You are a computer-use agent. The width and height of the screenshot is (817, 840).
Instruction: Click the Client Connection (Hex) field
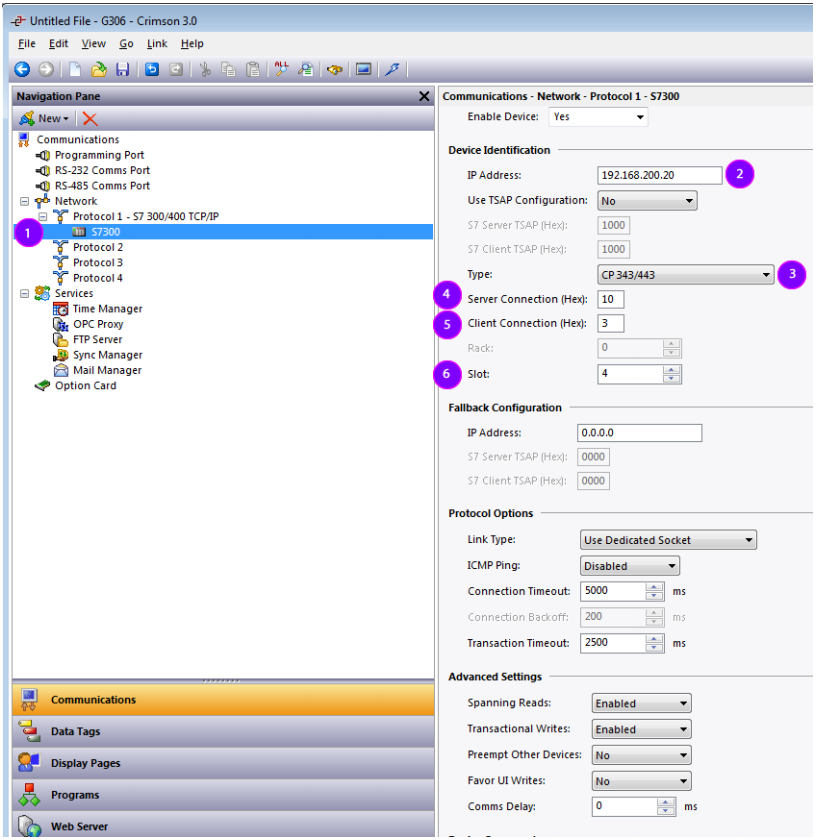pos(610,323)
